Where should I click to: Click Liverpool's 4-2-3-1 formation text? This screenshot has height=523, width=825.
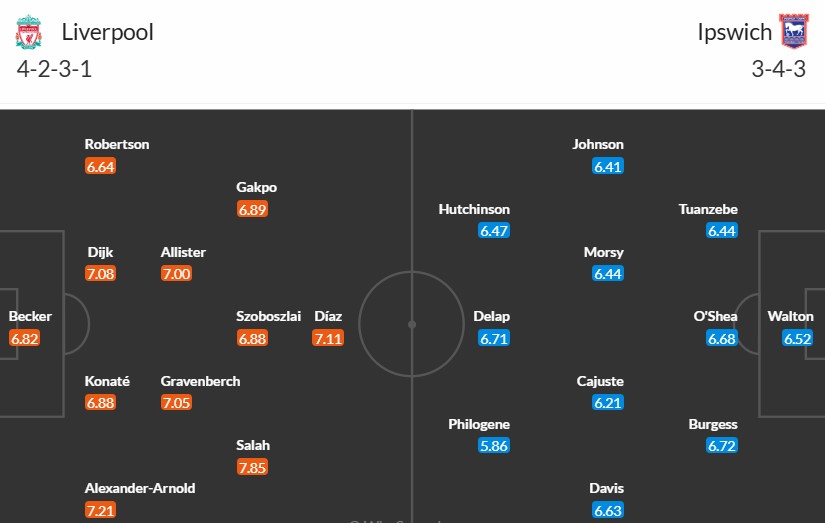pos(54,69)
